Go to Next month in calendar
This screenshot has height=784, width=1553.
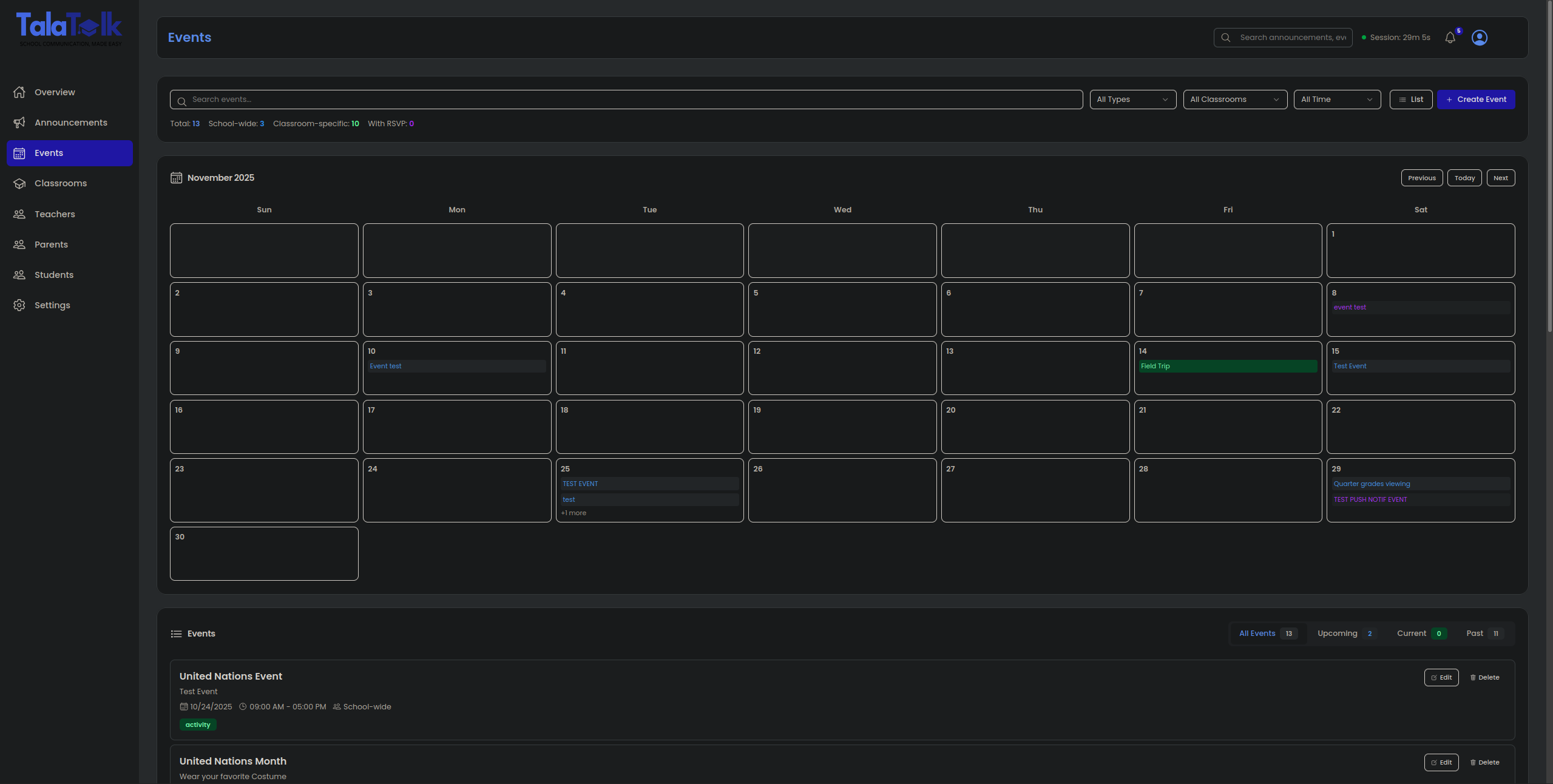coord(1500,178)
